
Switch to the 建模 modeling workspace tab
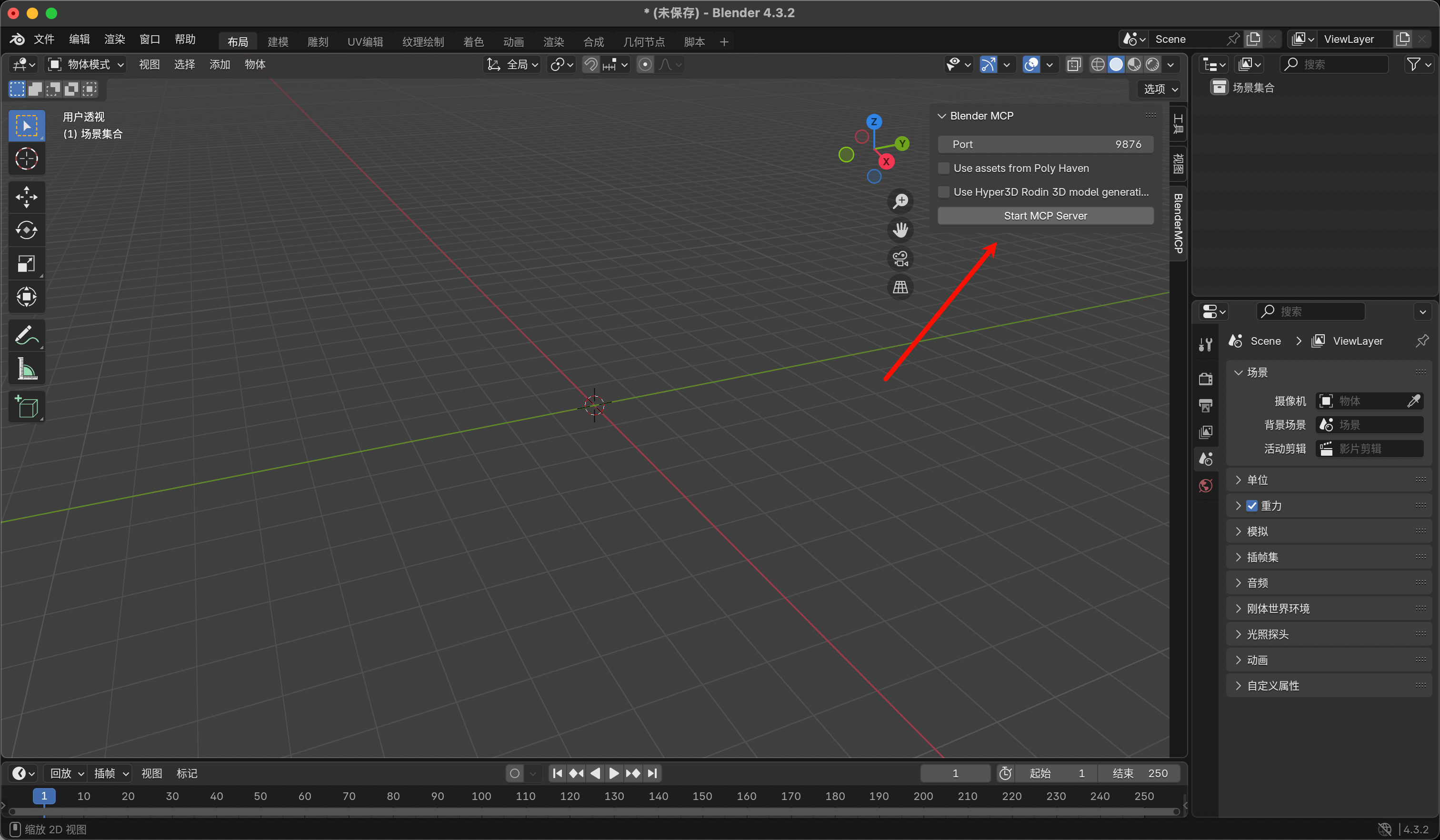pos(278,42)
